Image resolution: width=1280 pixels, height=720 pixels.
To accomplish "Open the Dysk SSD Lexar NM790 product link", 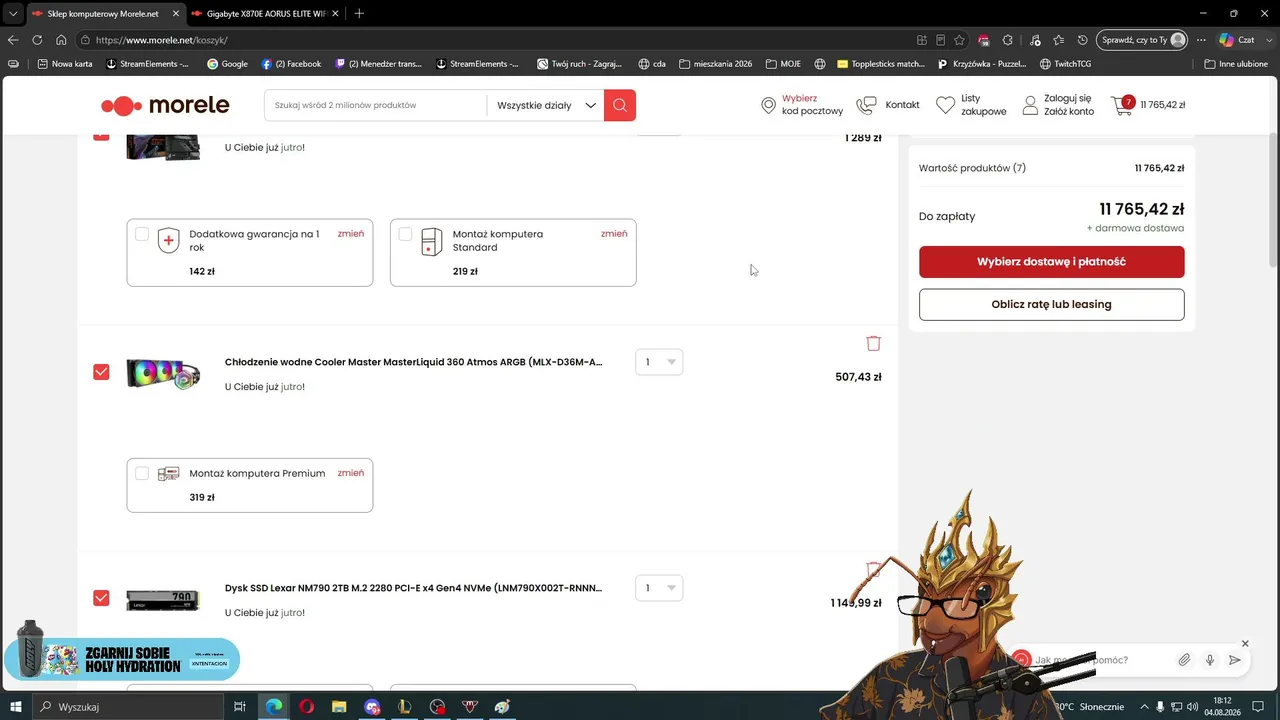I will 414,588.
